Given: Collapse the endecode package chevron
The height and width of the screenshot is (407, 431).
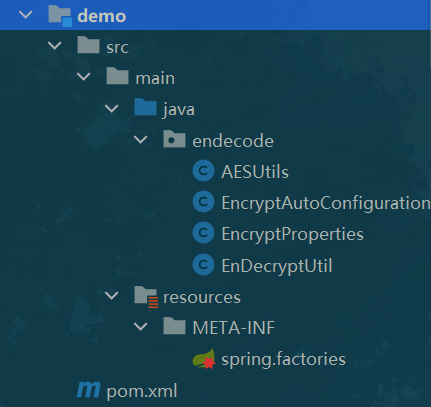Looking at the screenshot, I should pyautogui.click(x=141, y=140).
